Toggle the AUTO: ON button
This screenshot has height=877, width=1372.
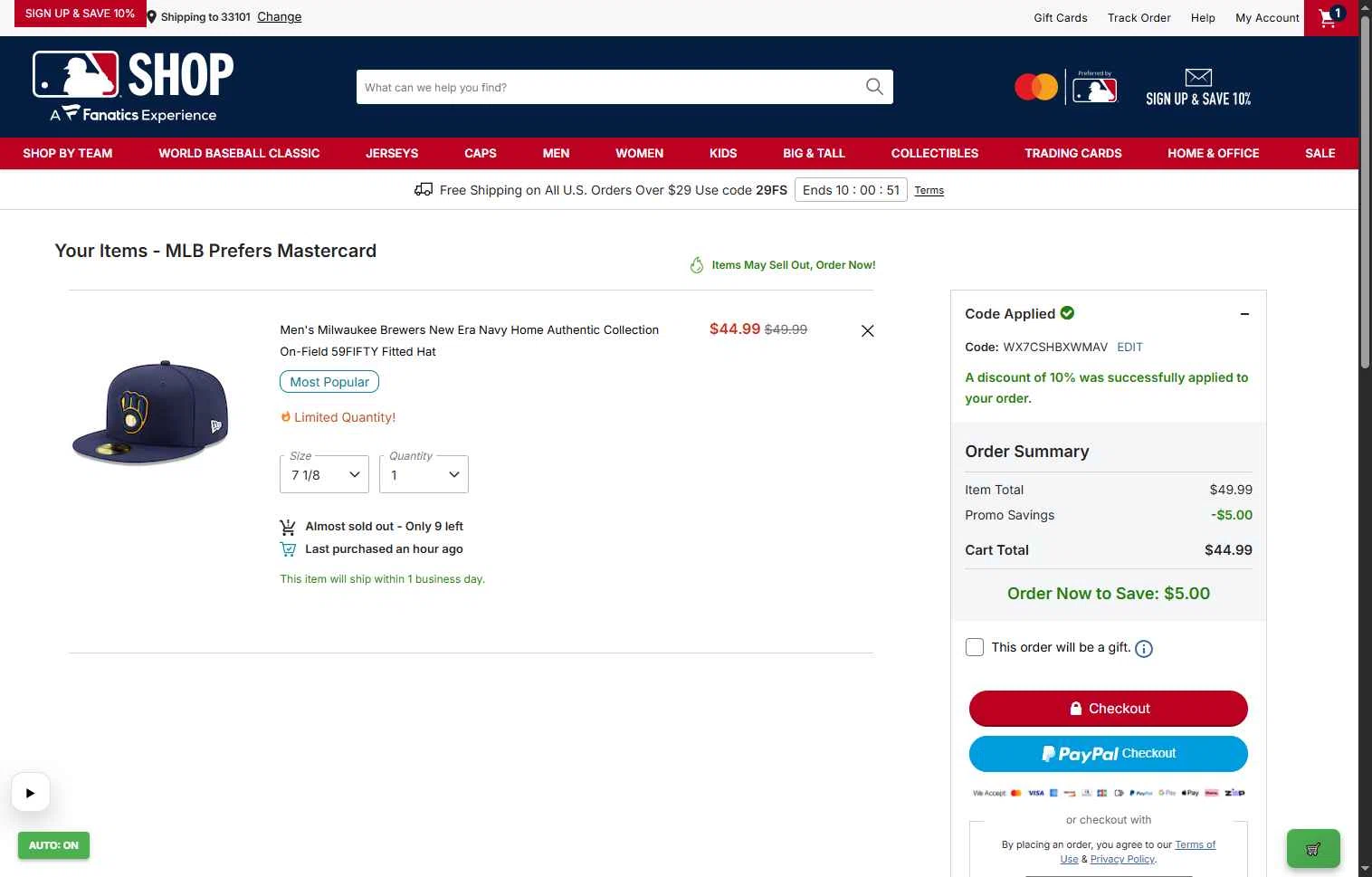[x=53, y=845]
